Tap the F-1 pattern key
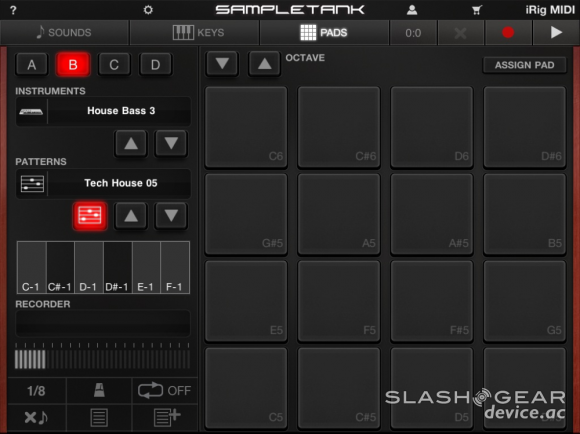The width and height of the screenshot is (580, 434). 175,267
